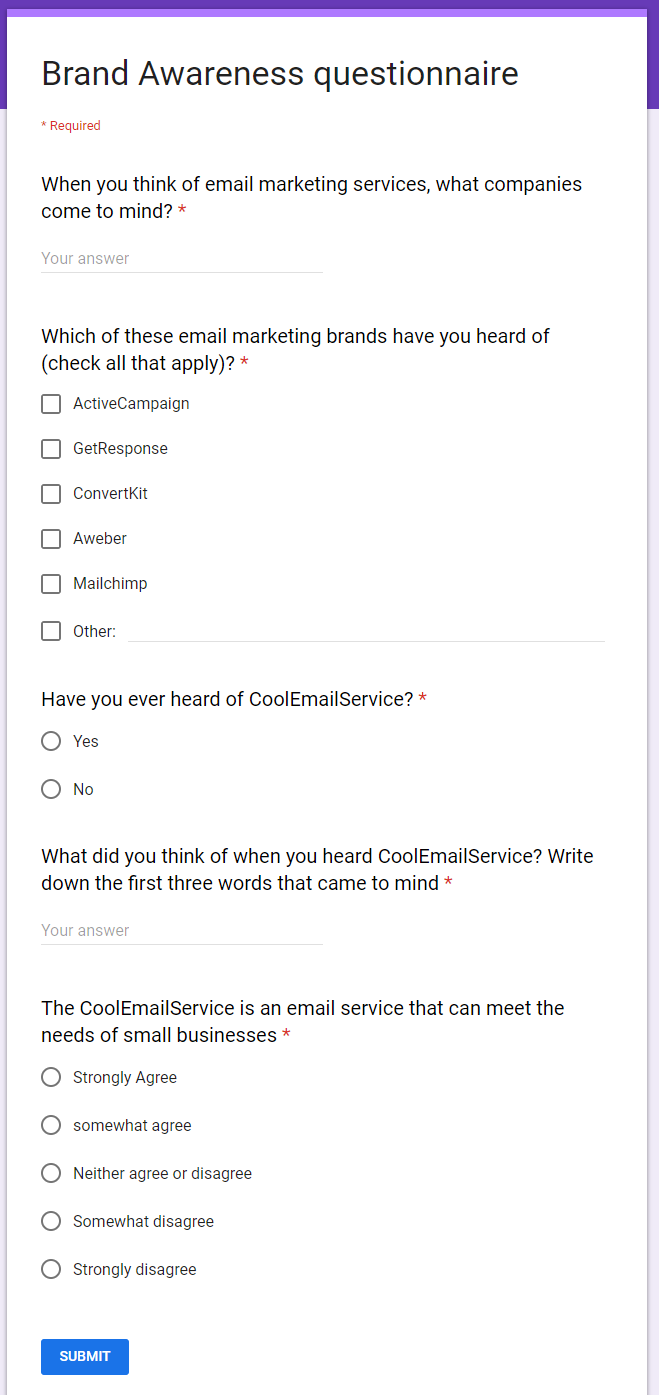Screen dimensions: 659x1395
Task: Tick the GetResponse option
Action: pyautogui.click(x=51, y=449)
